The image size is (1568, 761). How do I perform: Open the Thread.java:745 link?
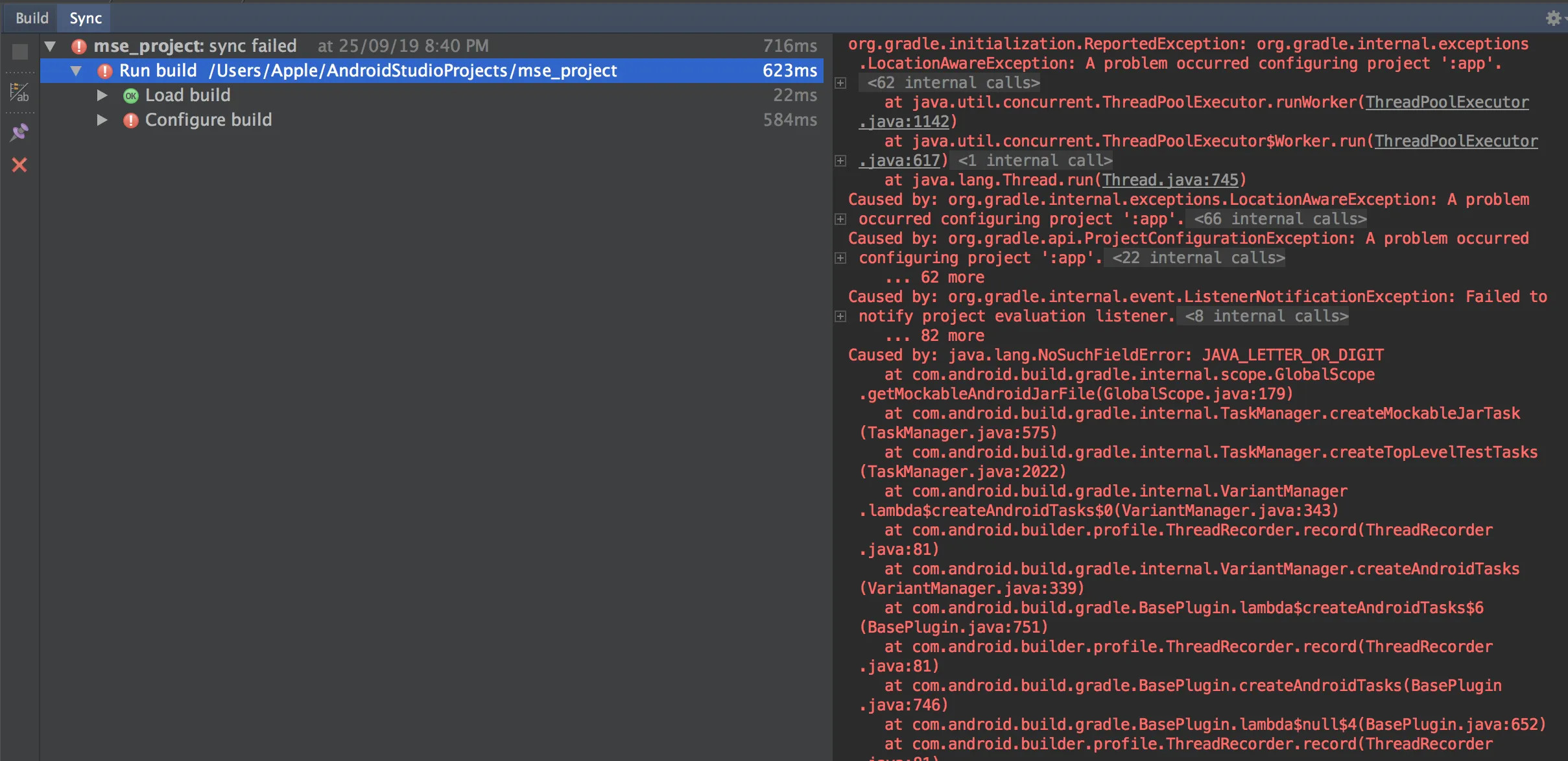pyautogui.click(x=1170, y=180)
